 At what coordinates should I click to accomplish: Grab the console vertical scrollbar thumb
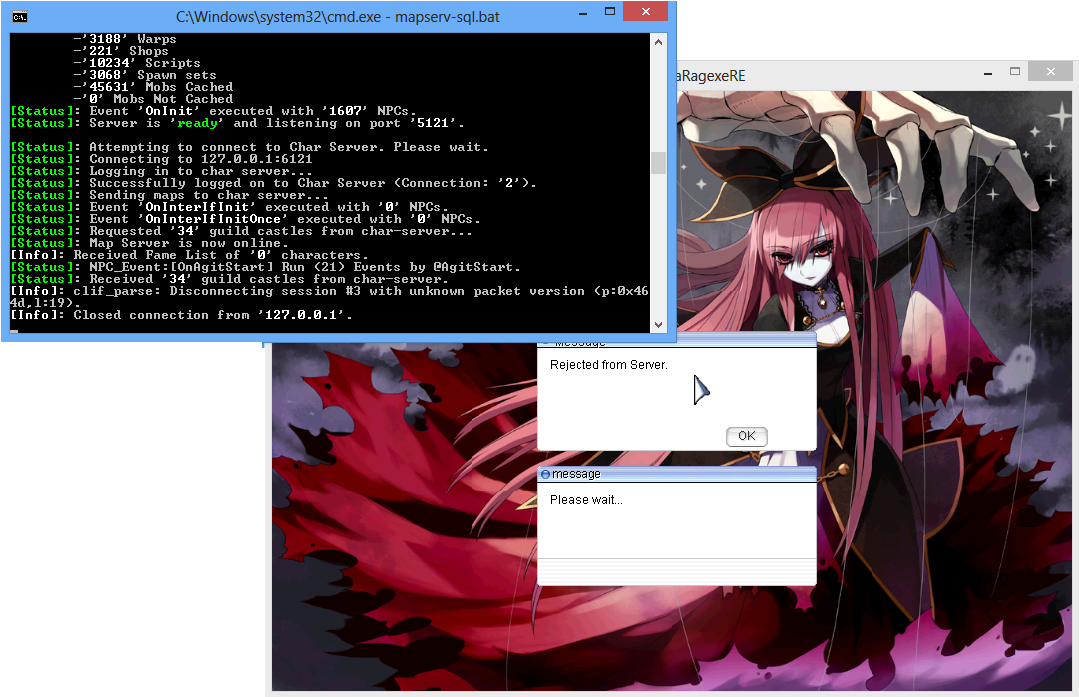(657, 163)
